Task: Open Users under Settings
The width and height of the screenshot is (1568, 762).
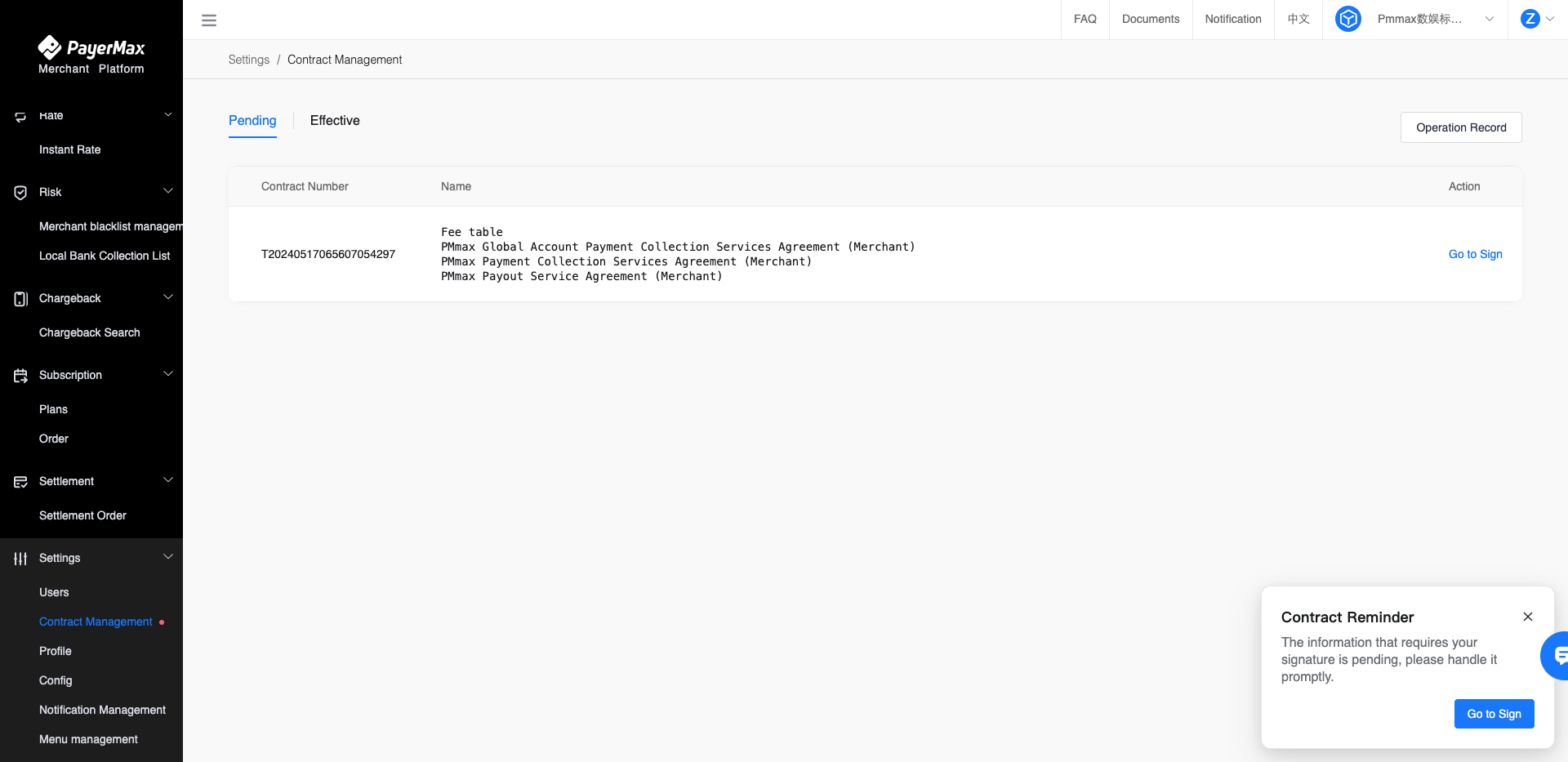Action: pos(54,593)
